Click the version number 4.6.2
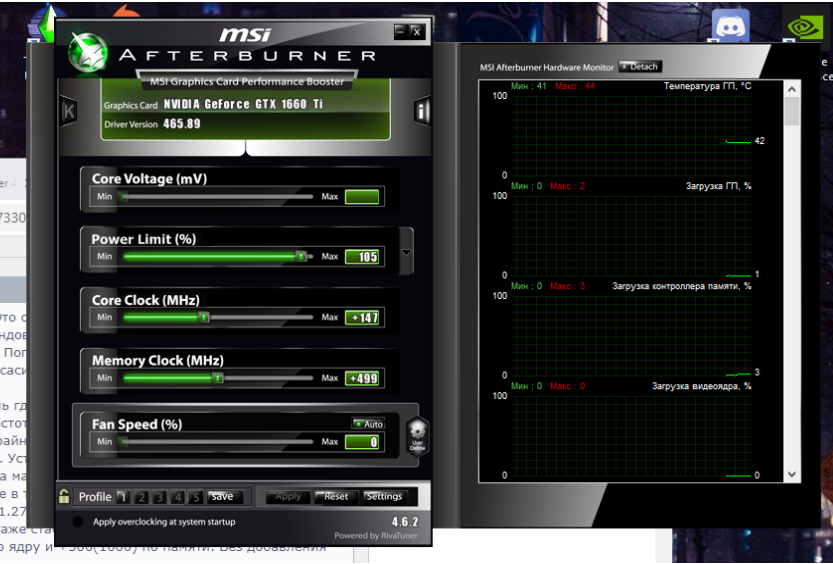Screen dimensions: 833x564 [x=405, y=522]
